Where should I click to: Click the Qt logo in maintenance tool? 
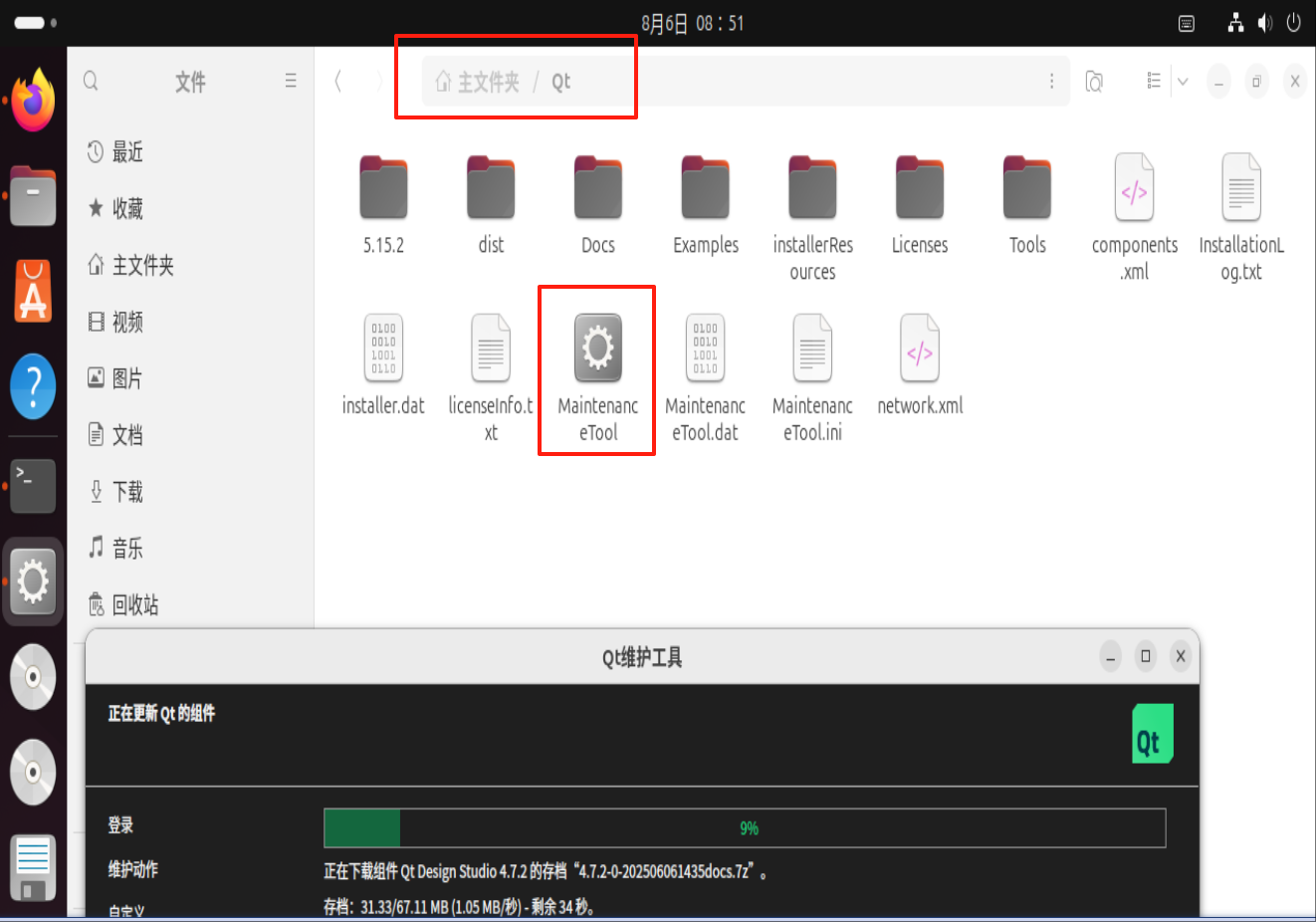point(1153,734)
